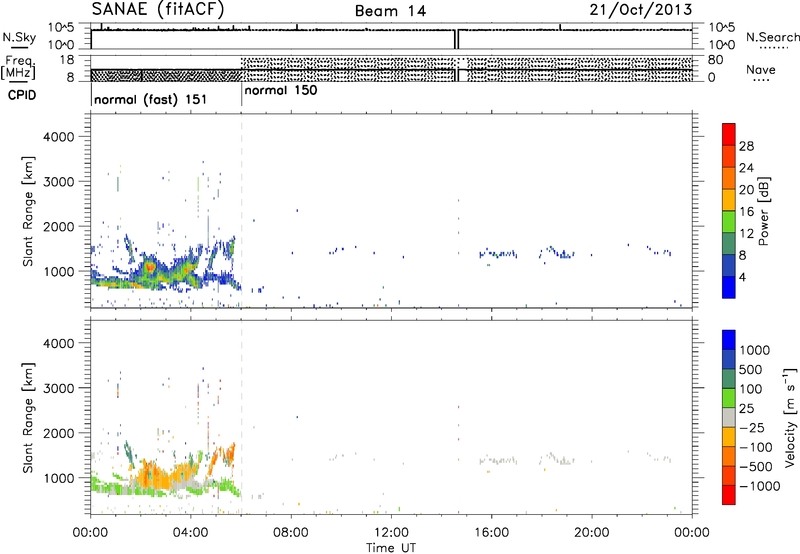This screenshot has width=800, height=554.
Task: Click the 12 value on Power colorbar
Action: 746,234
